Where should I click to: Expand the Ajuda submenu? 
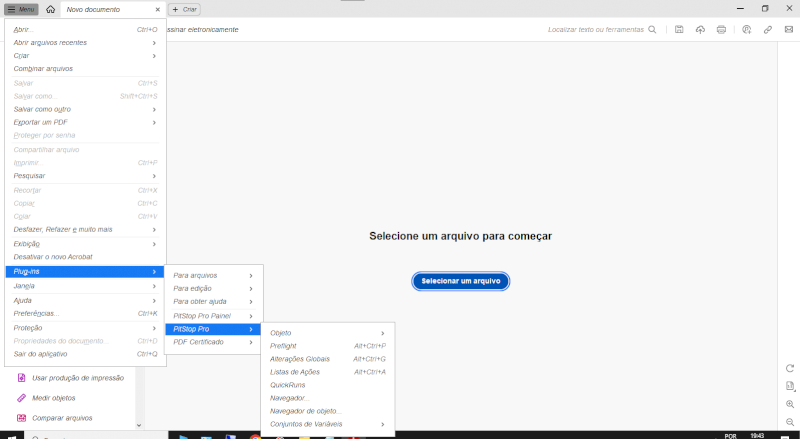(x=85, y=300)
